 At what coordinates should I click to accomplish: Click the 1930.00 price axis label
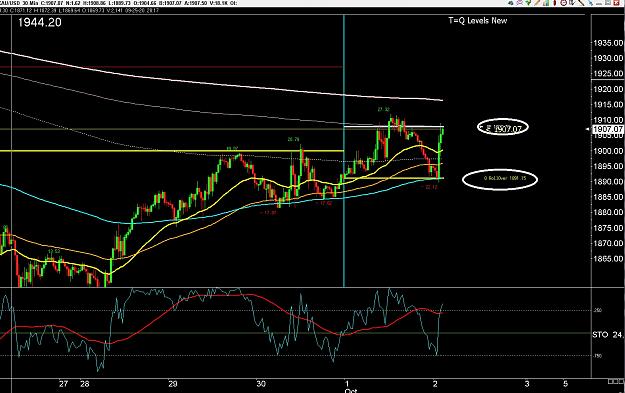click(608, 58)
